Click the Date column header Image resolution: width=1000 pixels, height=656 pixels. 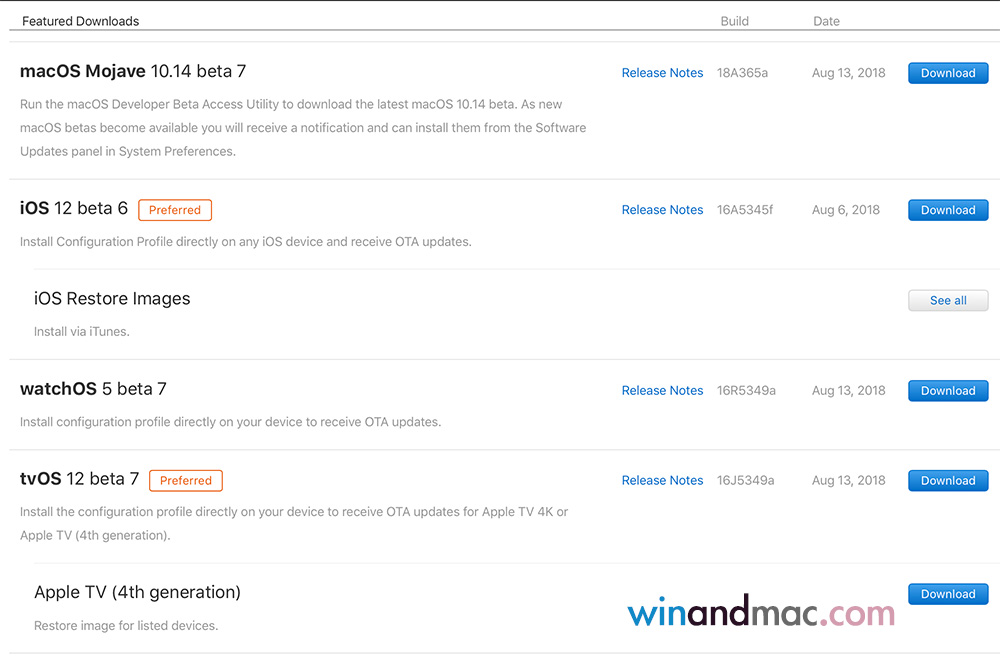pyautogui.click(x=826, y=21)
